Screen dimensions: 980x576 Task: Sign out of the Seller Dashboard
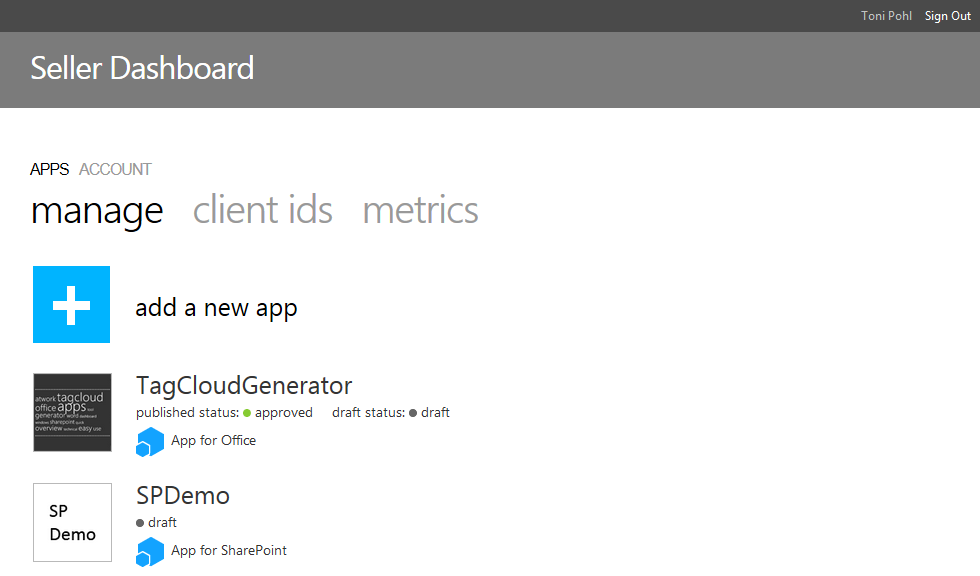[x=948, y=16]
